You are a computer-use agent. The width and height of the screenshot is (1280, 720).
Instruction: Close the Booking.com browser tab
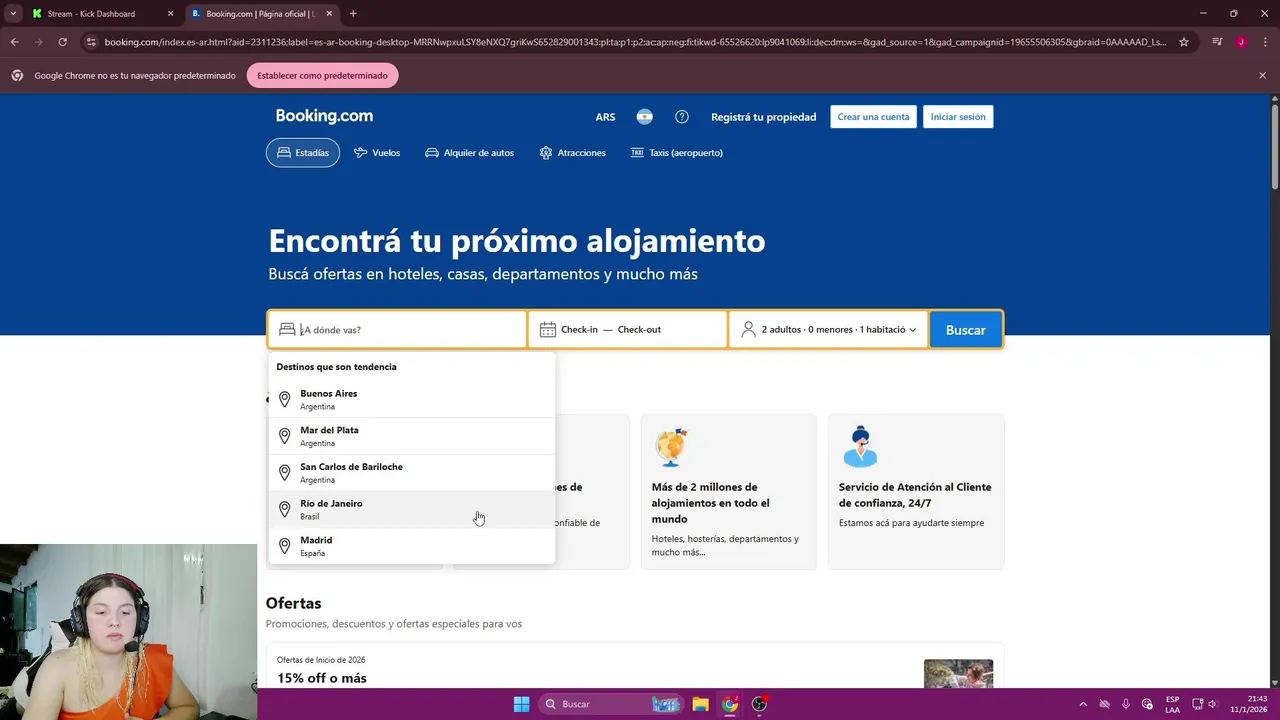(x=329, y=14)
